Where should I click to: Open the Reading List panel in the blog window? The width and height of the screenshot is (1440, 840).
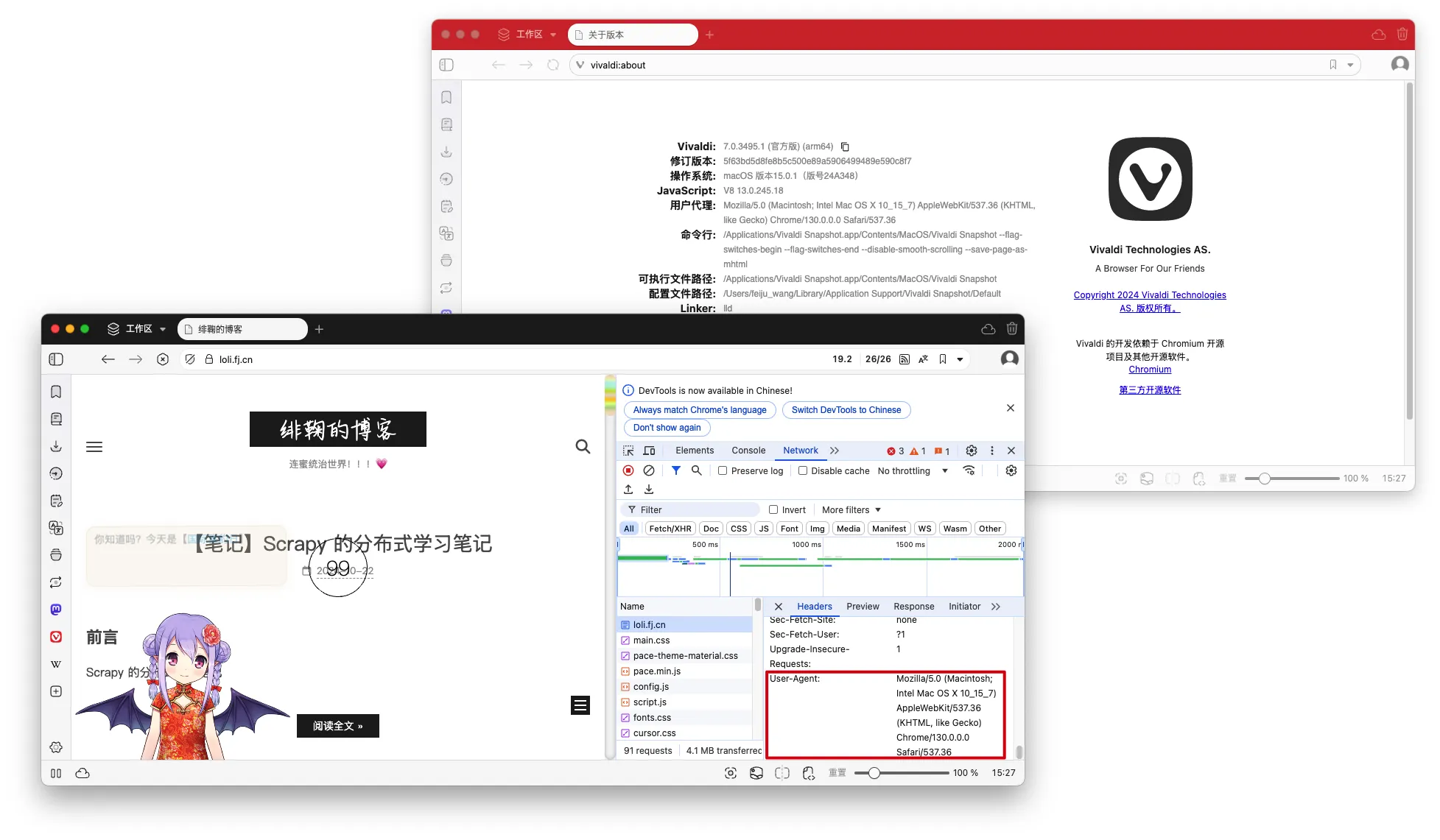point(56,419)
